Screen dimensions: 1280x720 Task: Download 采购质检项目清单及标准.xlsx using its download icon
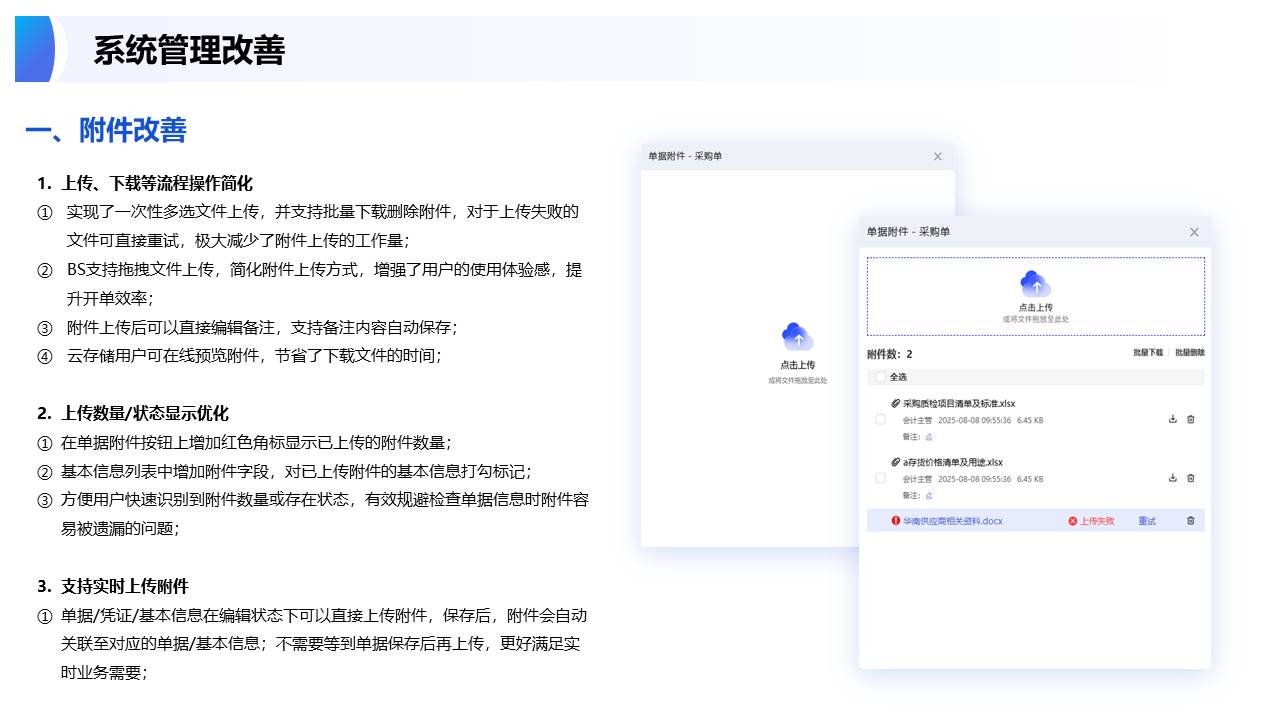coord(1172,420)
